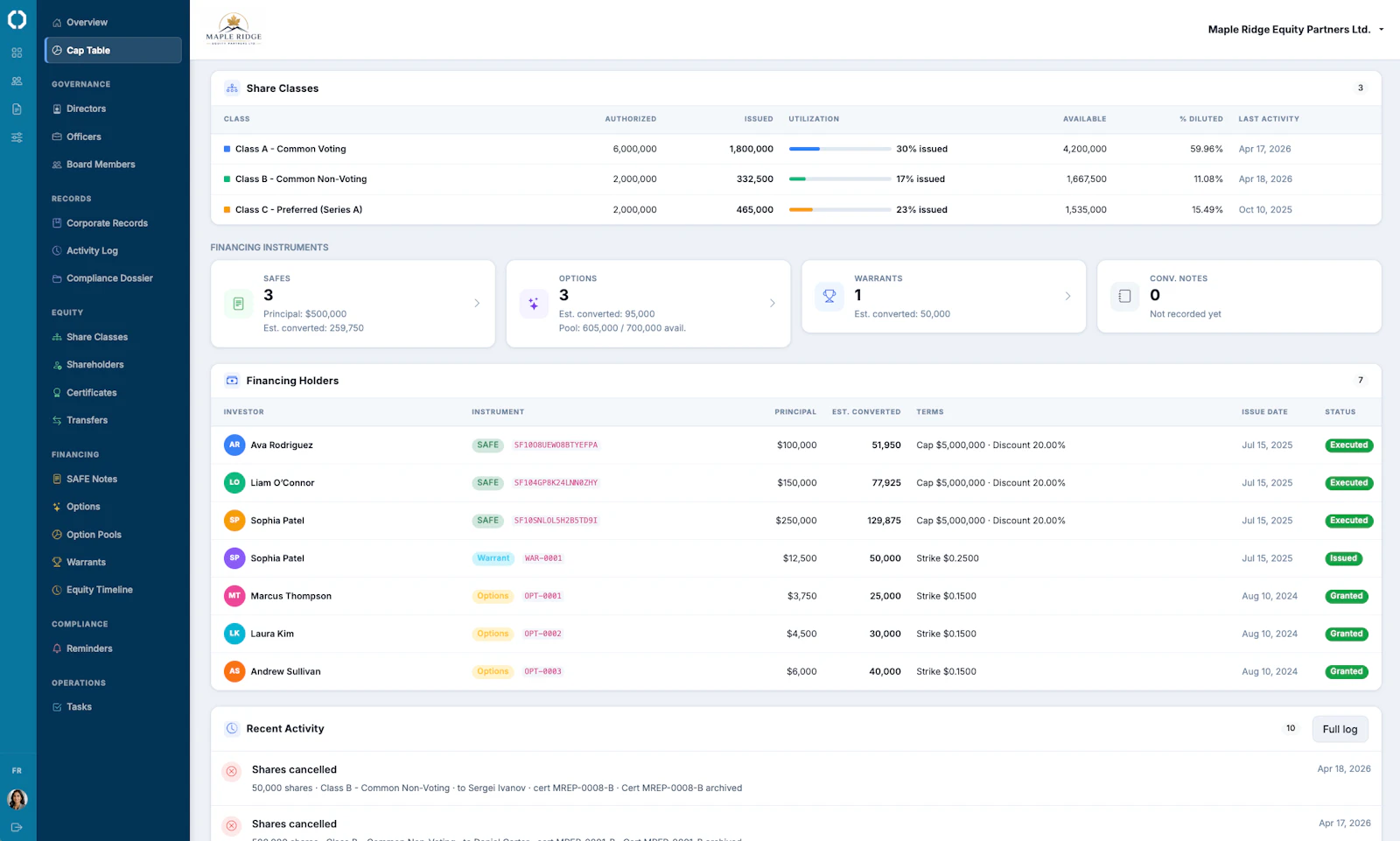Select the Class B - Common Non-Voting row
Viewport: 1400px width, 841px height.
point(795,179)
